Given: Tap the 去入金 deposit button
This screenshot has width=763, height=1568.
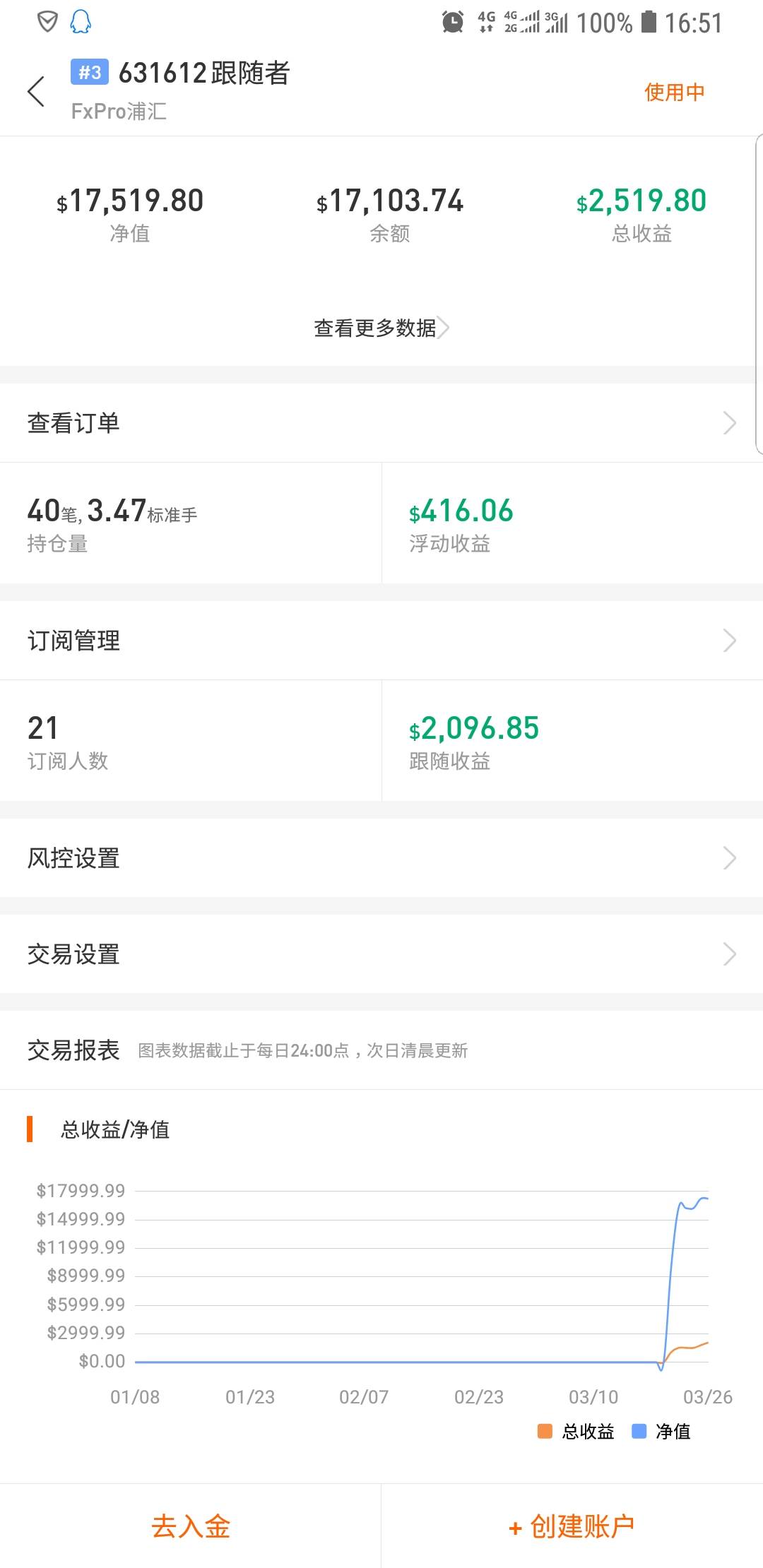Looking at the screenshot, I should click(191, 1526).
